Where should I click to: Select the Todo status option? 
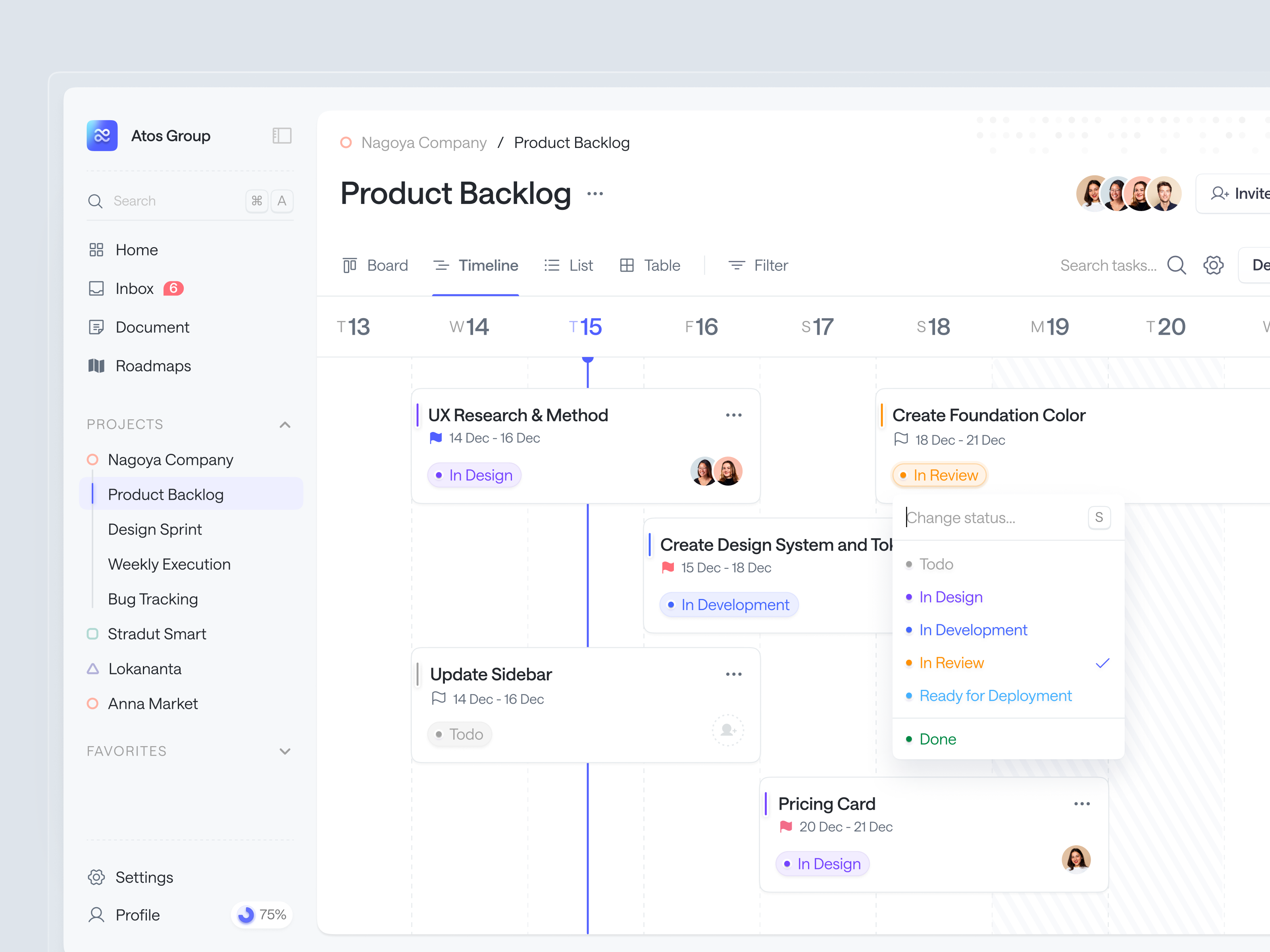(x=936, y=564)
